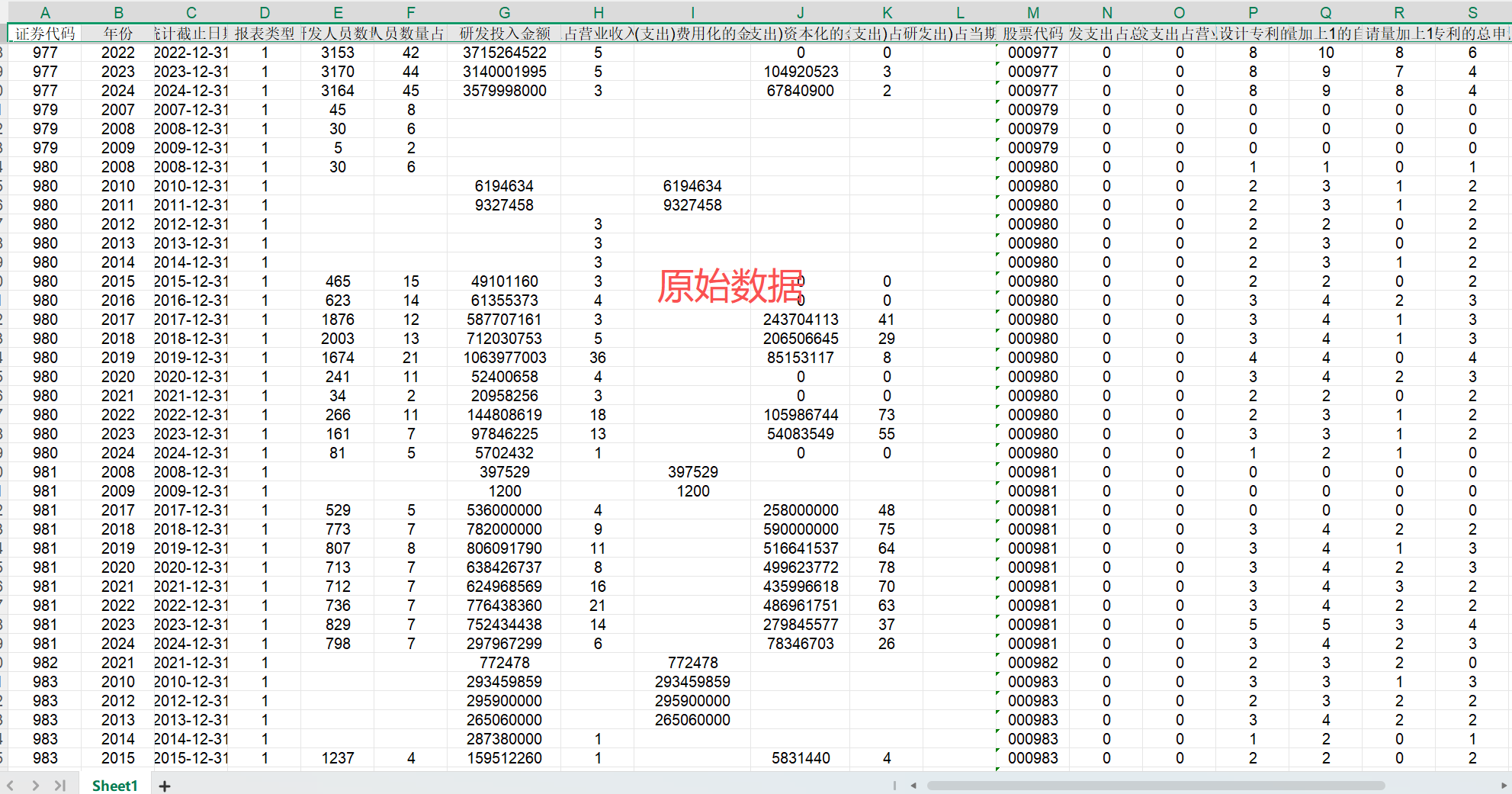Click the horizontal scrollbar thumb
The width and height of the screenshot is (1512, 794).
tap(1156, 786)
